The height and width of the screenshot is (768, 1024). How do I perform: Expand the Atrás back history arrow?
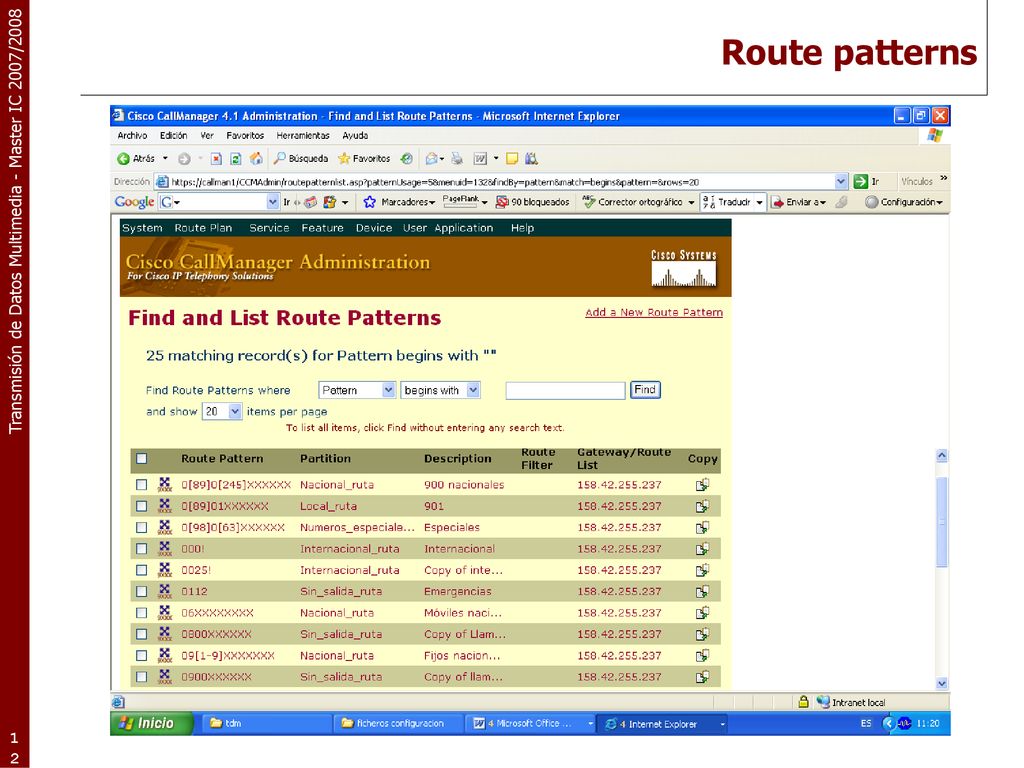[165, 159]
